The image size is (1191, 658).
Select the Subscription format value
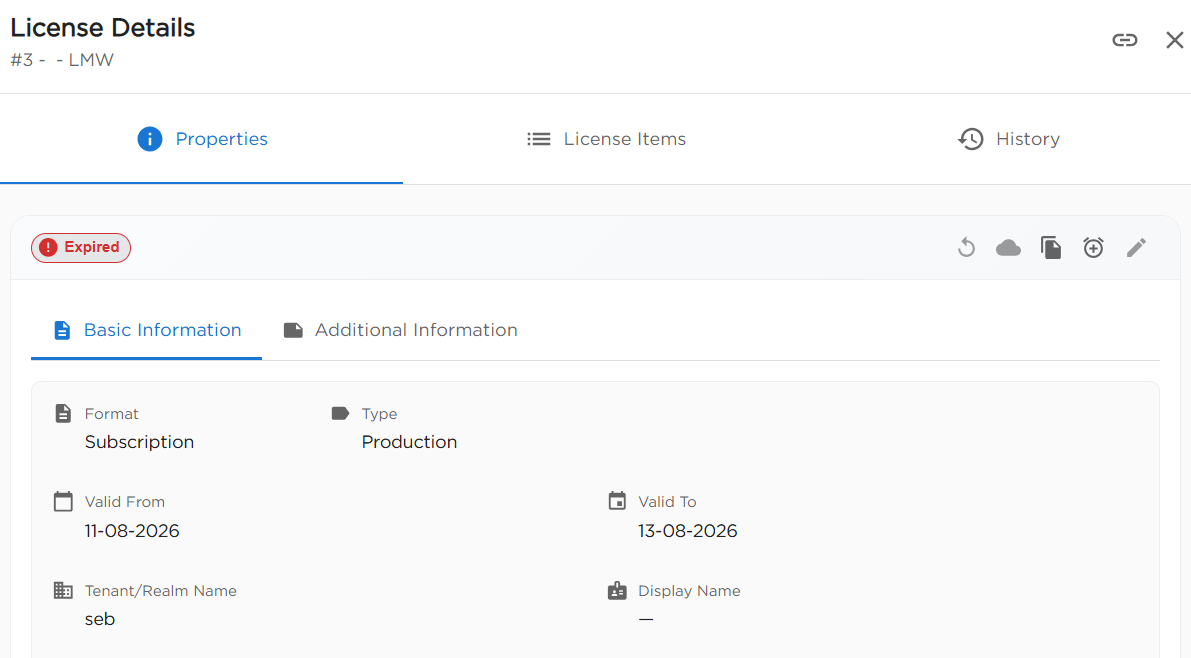(x=139, y=442)
